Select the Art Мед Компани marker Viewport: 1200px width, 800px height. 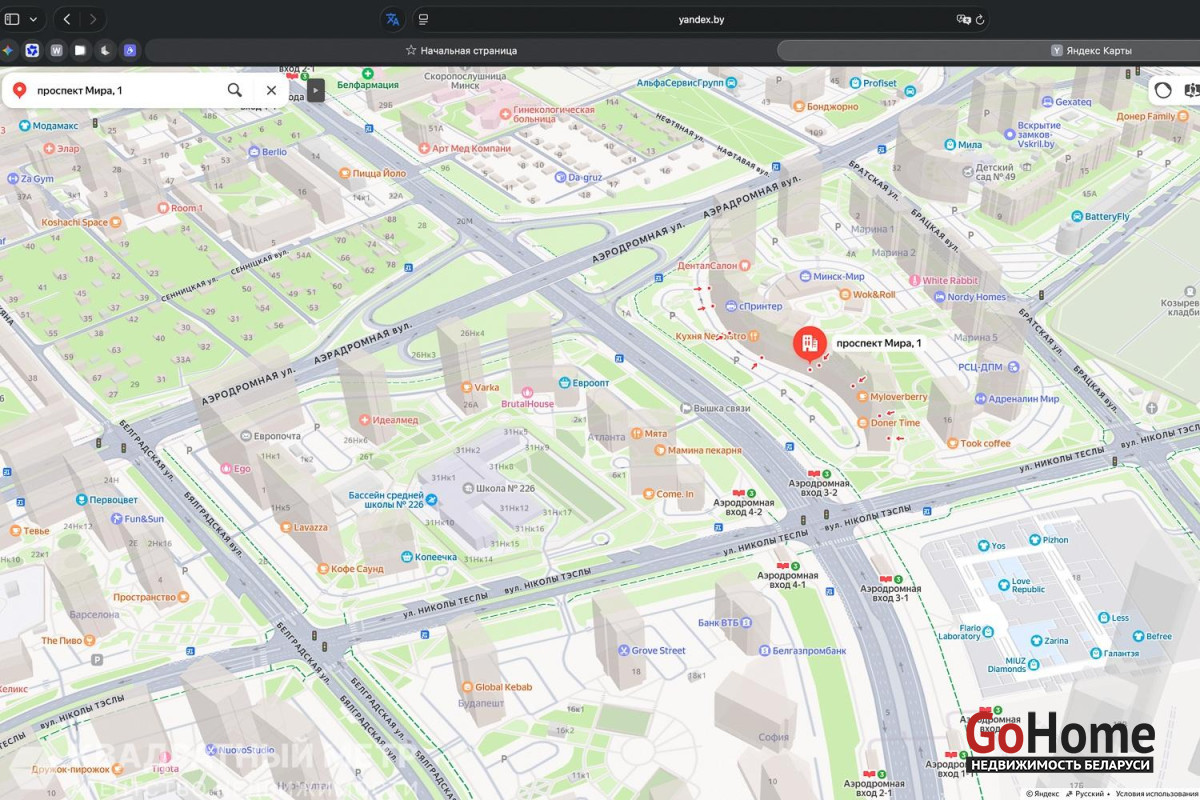click(424, 148)
